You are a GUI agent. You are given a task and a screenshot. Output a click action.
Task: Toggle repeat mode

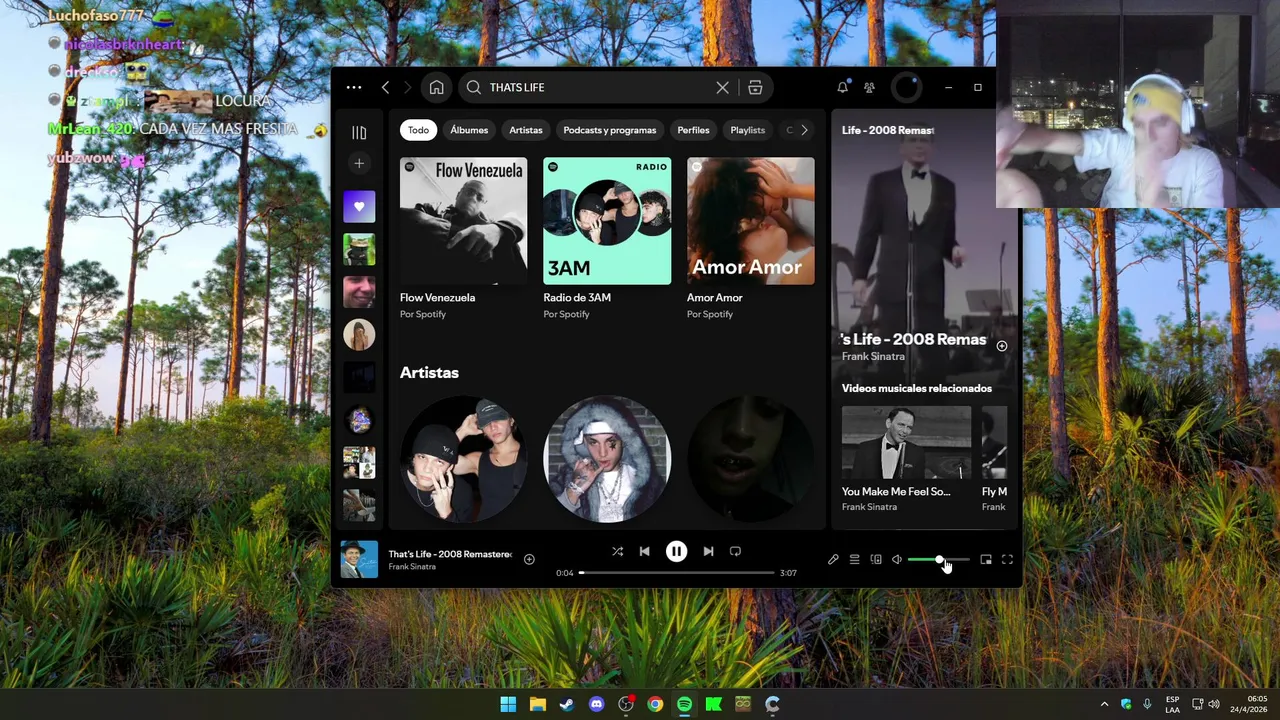(x=735, y=551)
